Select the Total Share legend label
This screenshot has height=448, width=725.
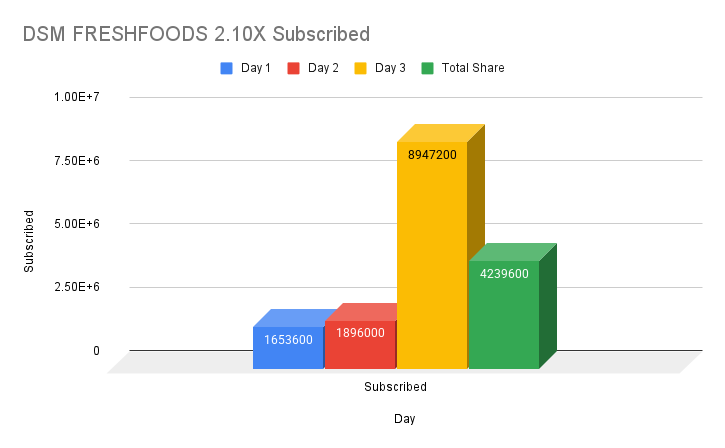coord(473,68)
